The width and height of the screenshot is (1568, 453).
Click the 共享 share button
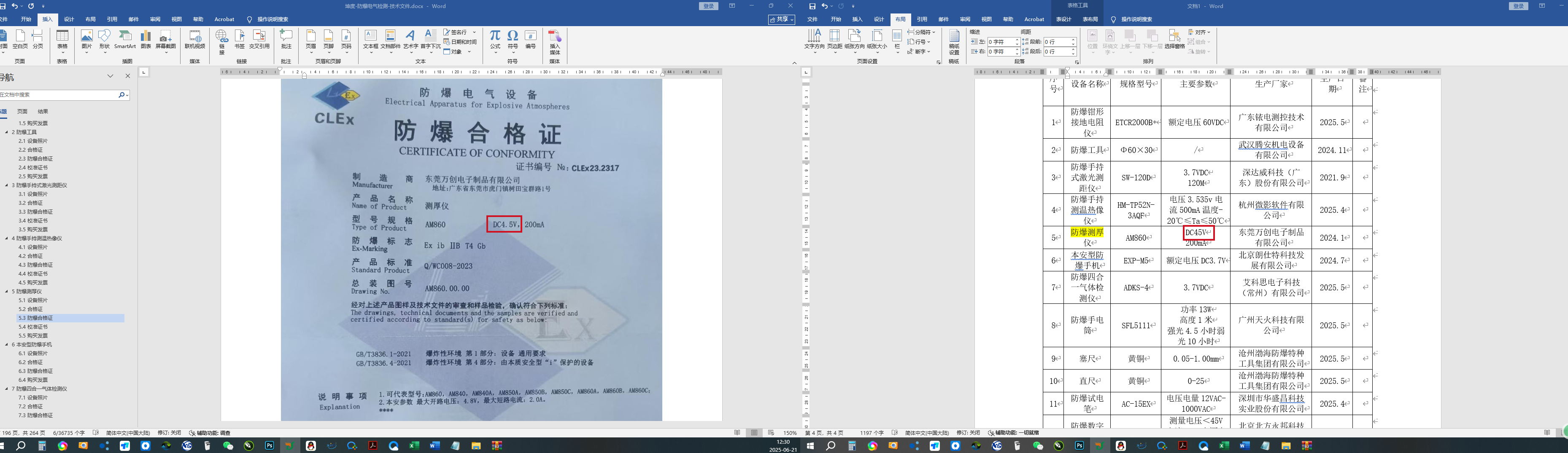coord(782,19)
